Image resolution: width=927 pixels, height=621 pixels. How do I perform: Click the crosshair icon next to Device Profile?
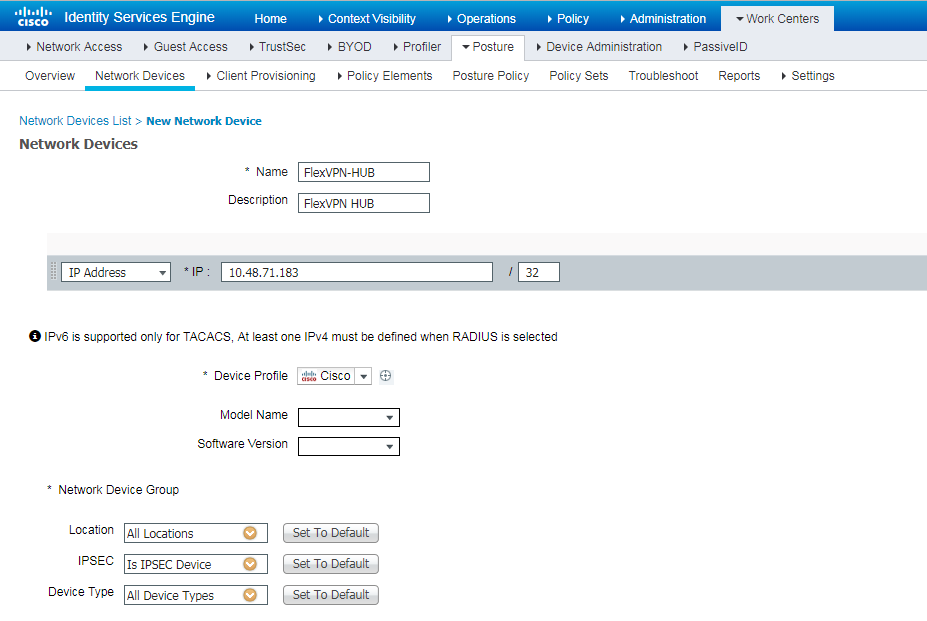coord(385,376)
